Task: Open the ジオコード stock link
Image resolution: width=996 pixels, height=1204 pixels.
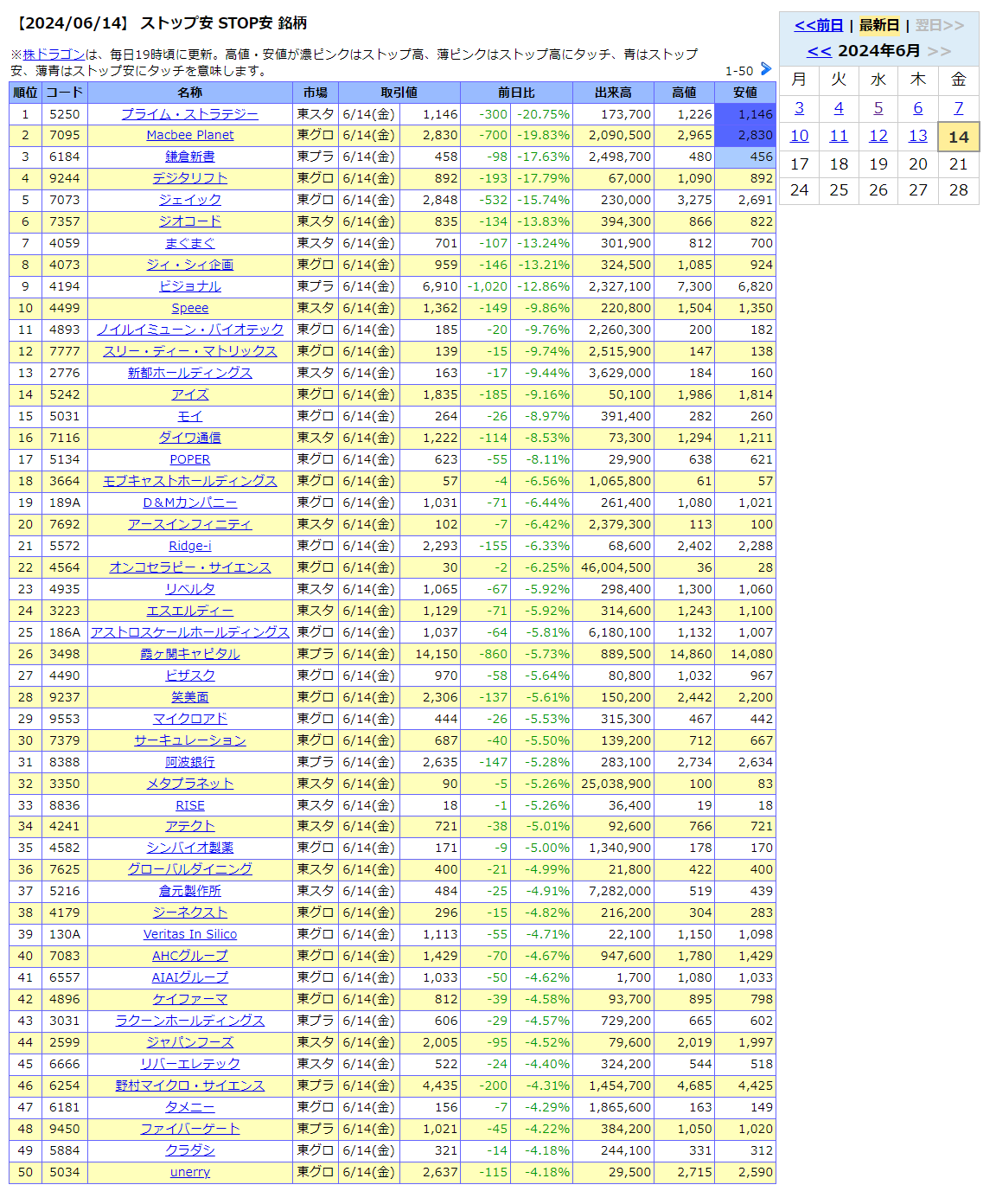Action: pos(190,222)
